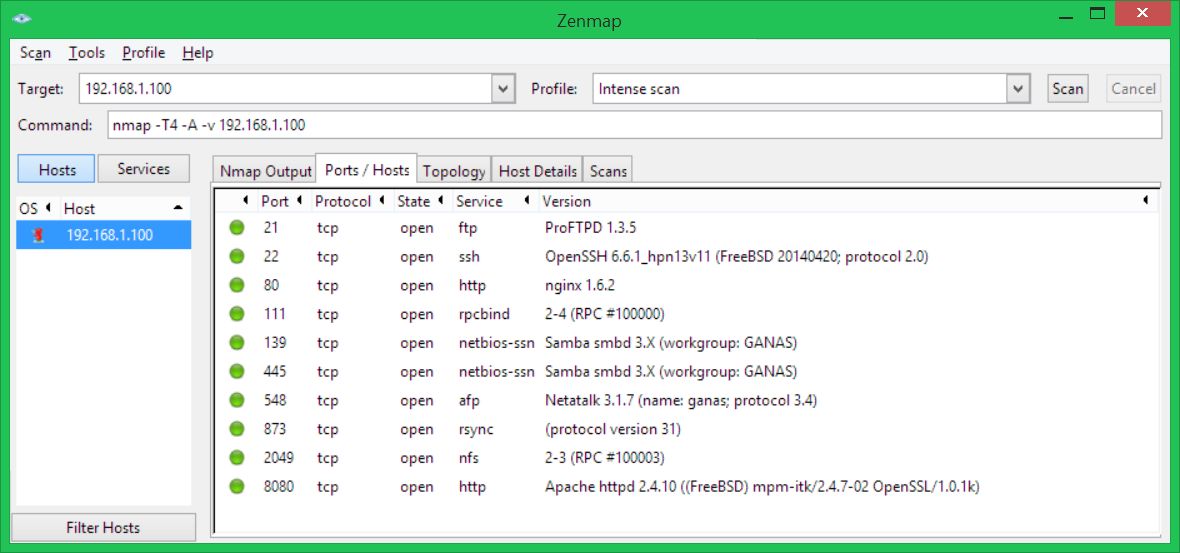Screen dimensions: 1180x553
Task: Sort the host list by Host column header
Action: pos(125,208)
